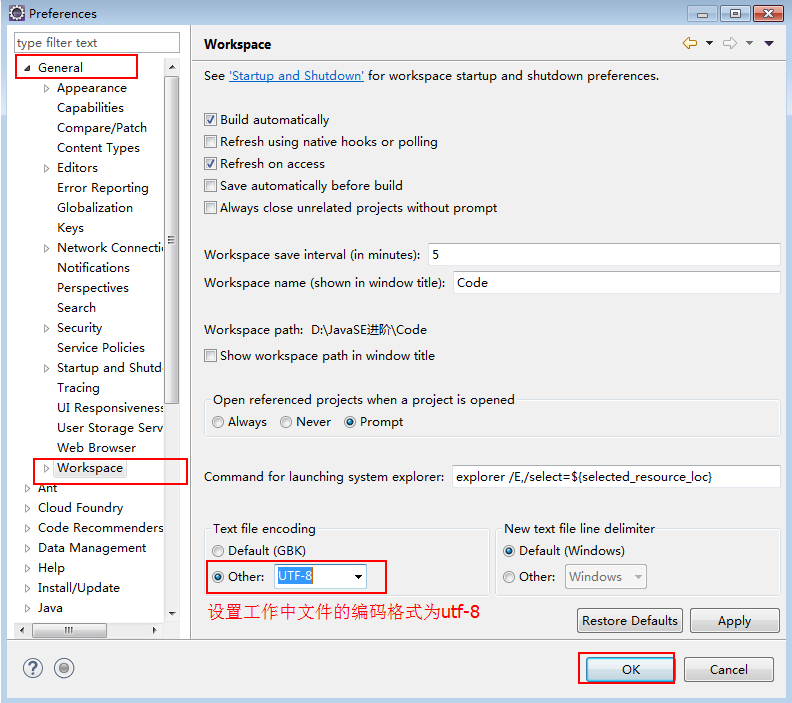Expand the Java preferences node
This screenshot has height=703, width=792.
pos(27,608)
